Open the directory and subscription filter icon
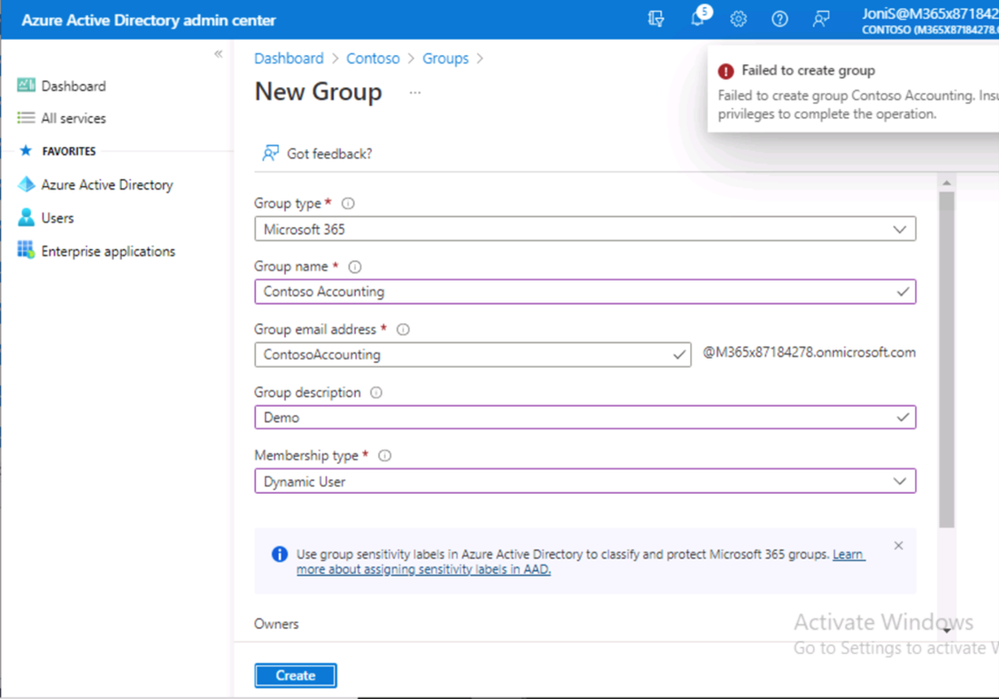 point(656,19)
